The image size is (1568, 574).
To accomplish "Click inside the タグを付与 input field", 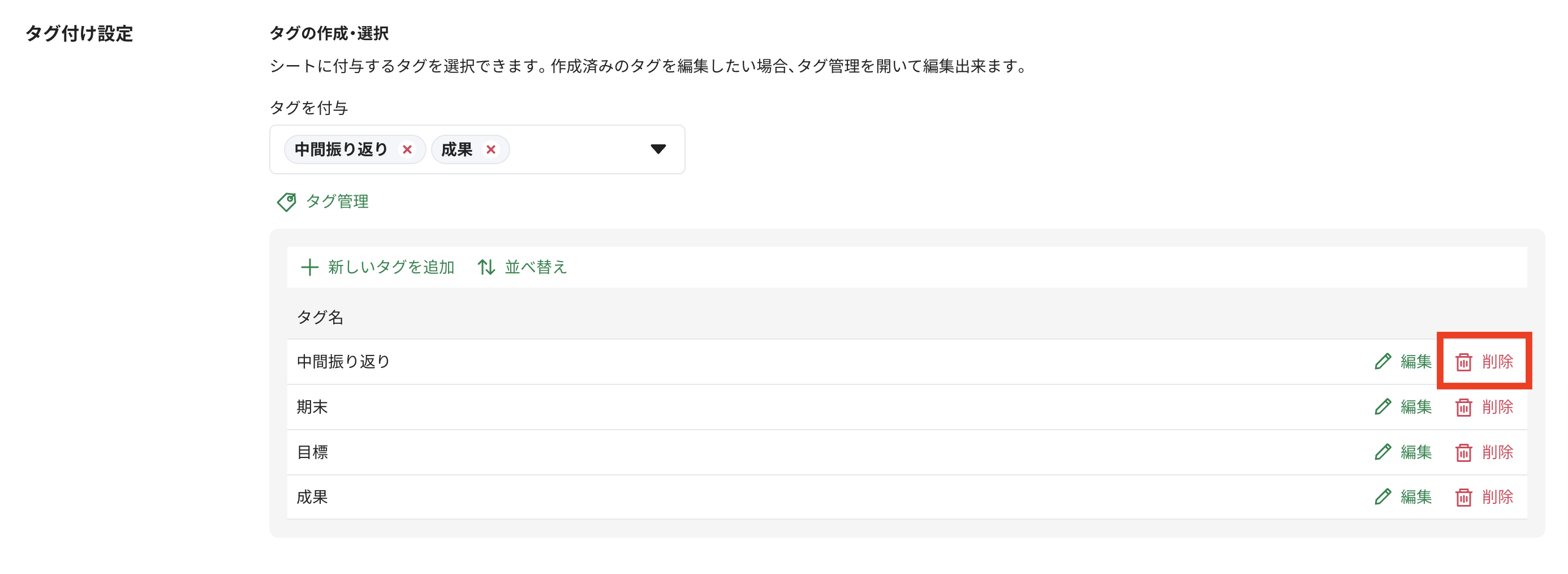I will [578, 149].
